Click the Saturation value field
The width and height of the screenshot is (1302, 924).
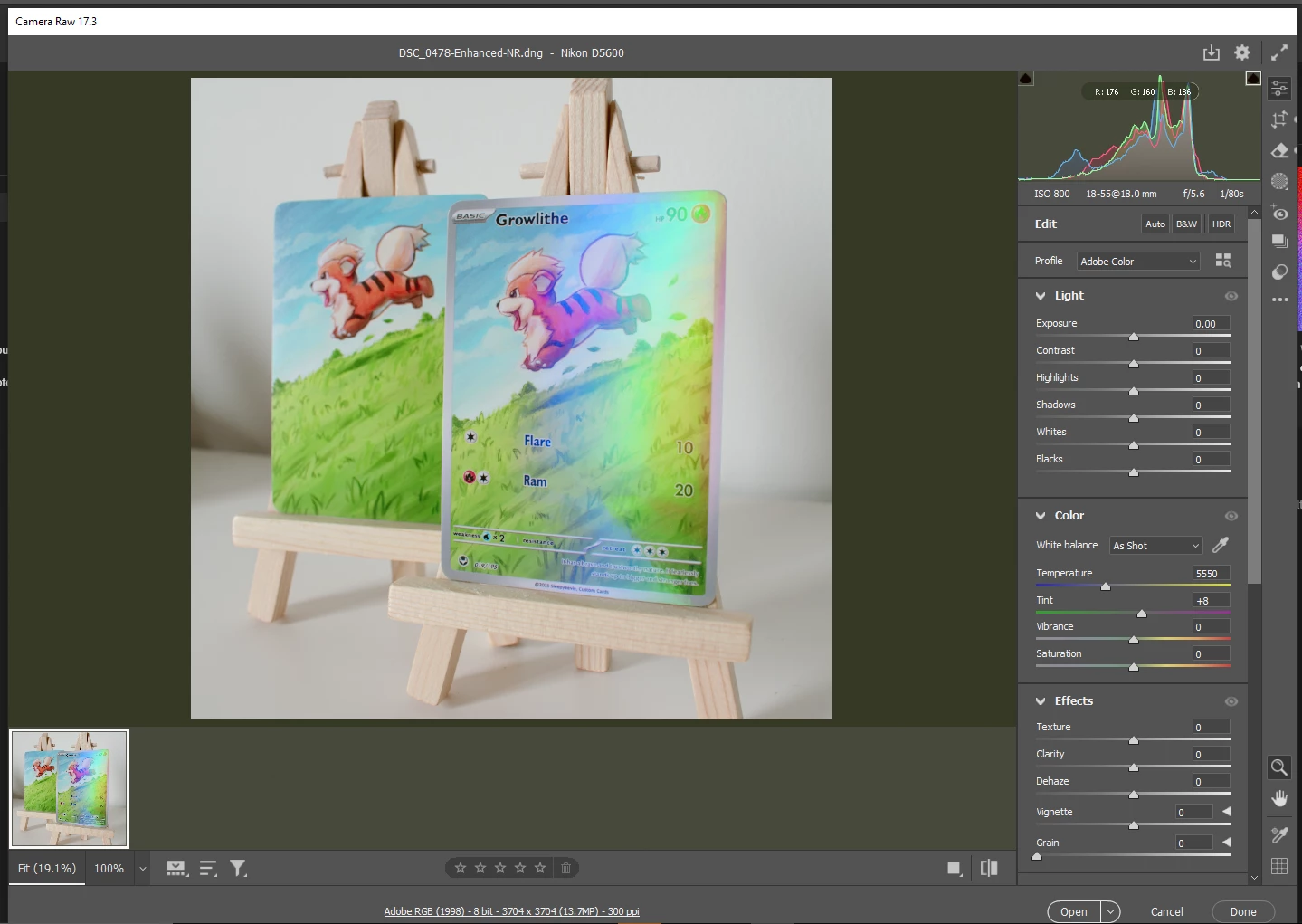(x=1212, y=654)
